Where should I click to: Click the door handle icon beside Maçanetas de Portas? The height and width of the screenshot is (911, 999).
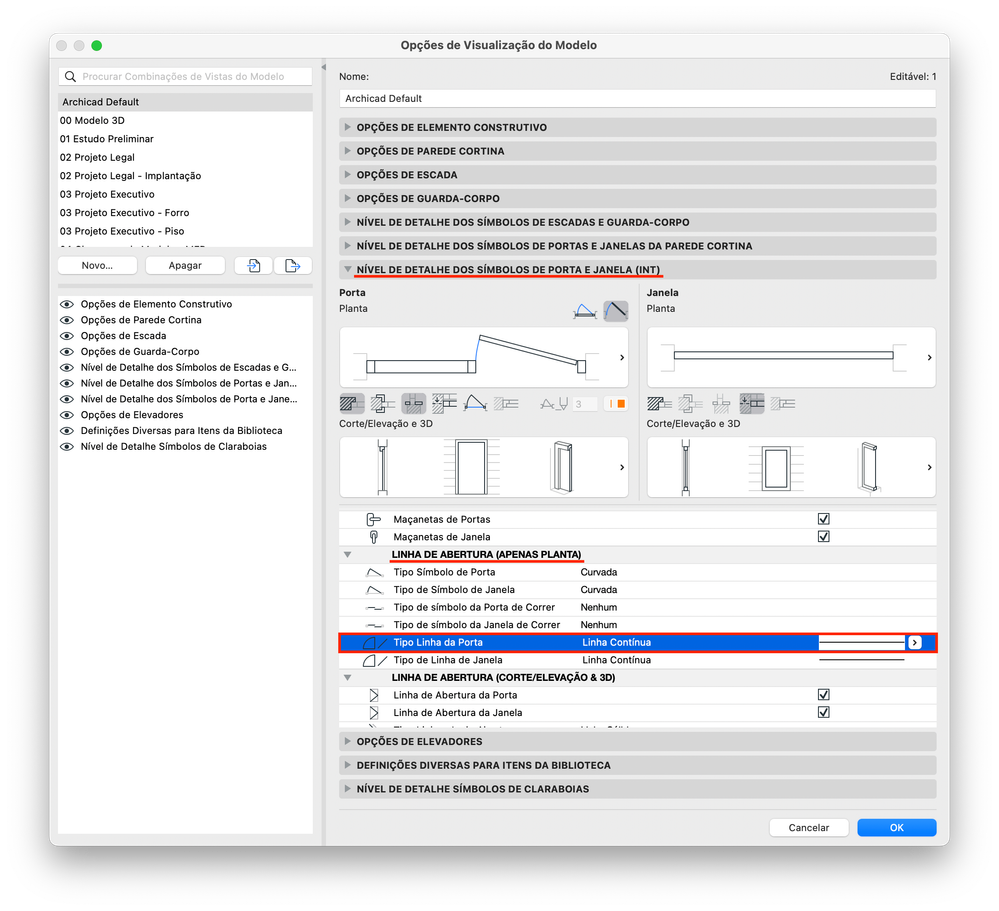373,519
